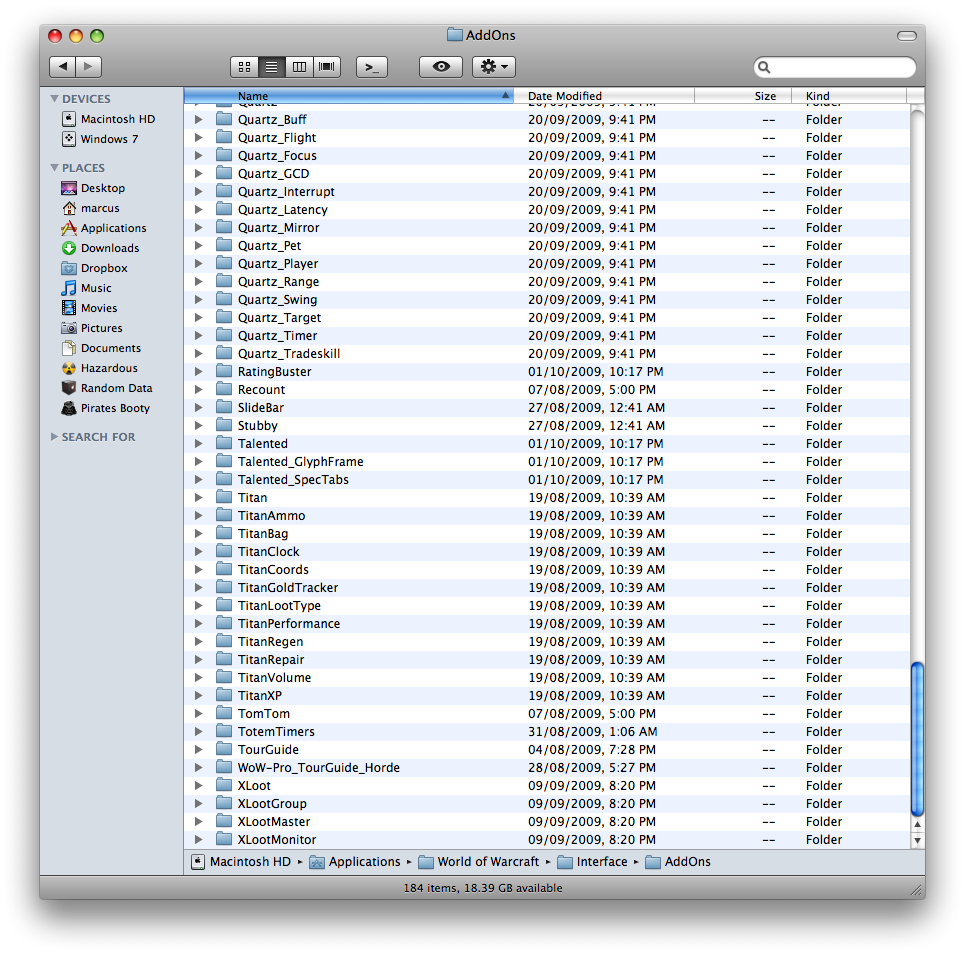Expand the Recount folder triangle
The image size is (965, 954).
coord(198,390)
